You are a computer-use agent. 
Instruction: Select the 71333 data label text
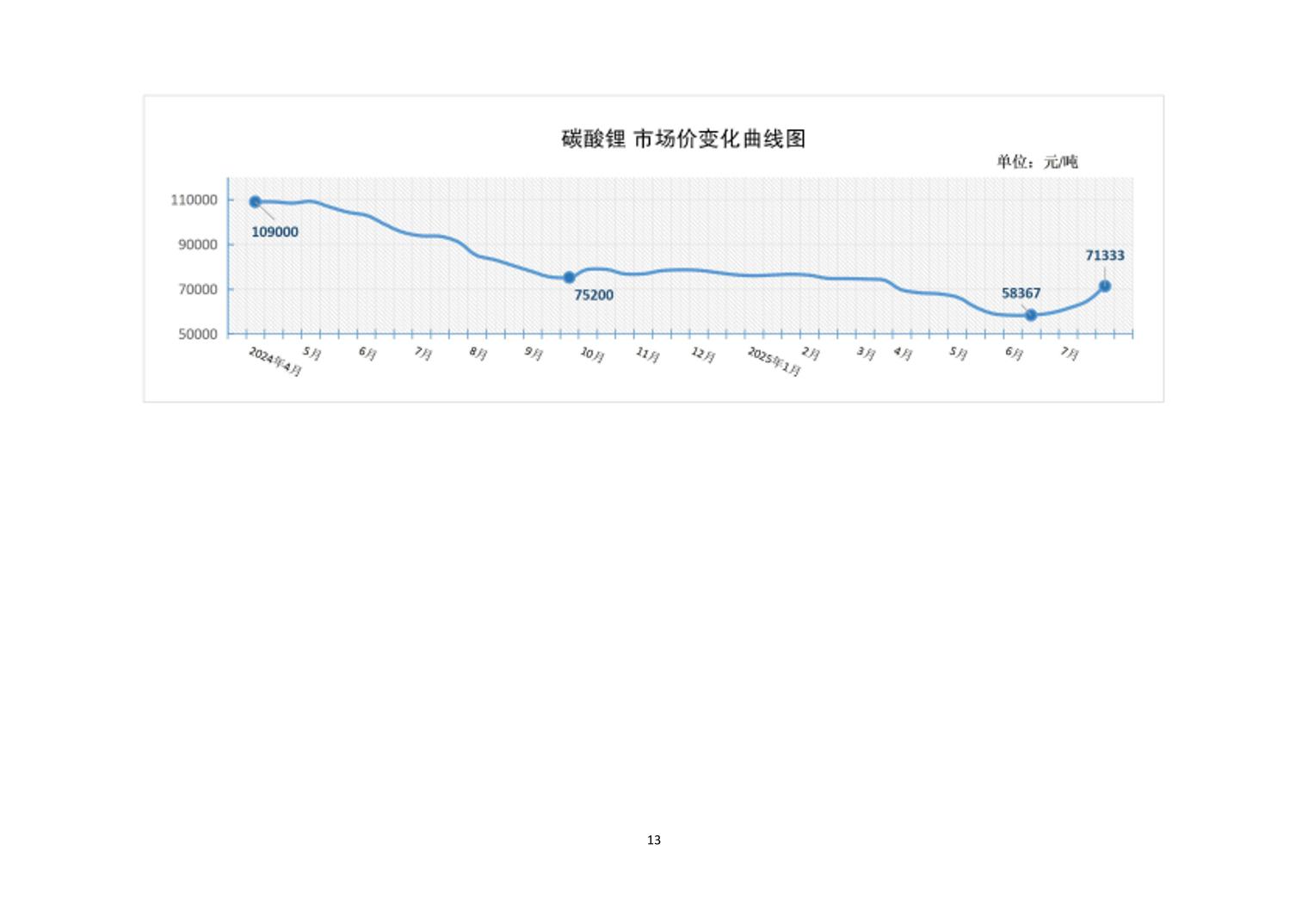click(1104, 256)
